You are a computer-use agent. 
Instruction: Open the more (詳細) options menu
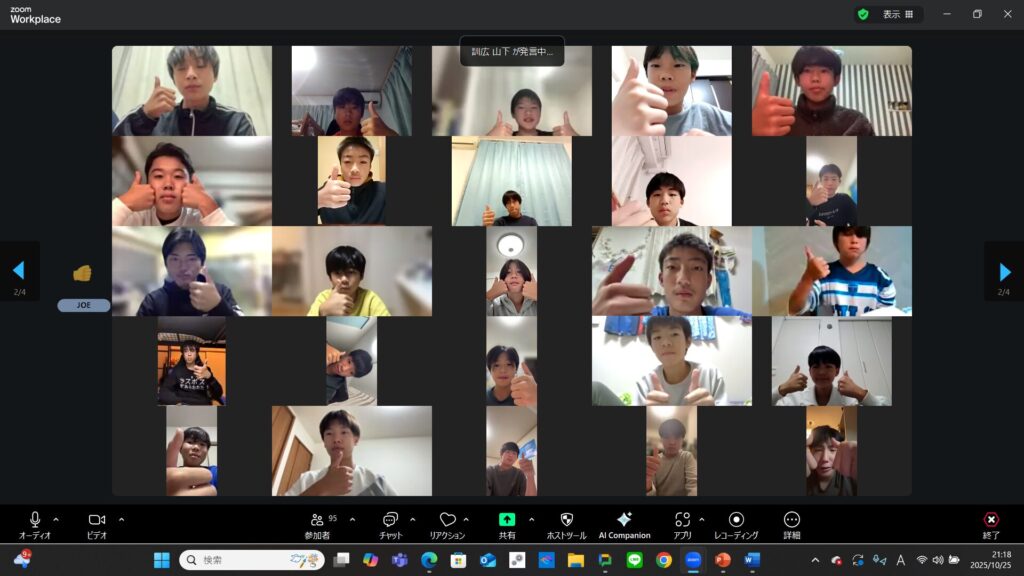click(792, 520)
